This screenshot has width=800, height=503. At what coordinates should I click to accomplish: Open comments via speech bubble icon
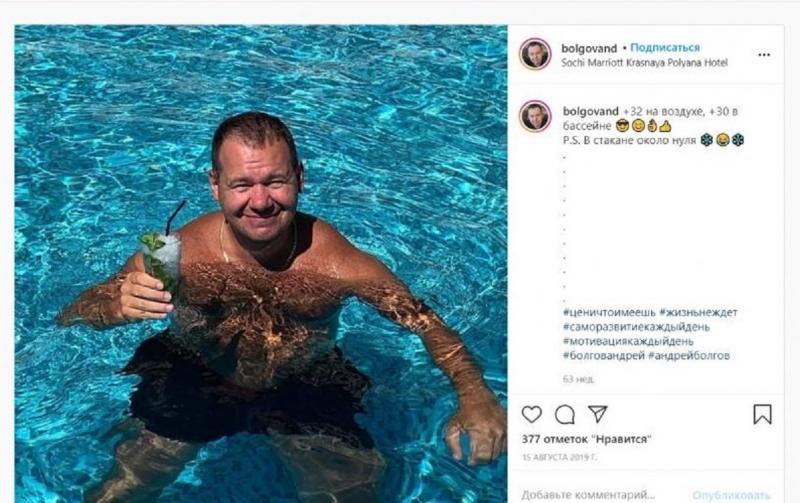click(x=565, y=414)
